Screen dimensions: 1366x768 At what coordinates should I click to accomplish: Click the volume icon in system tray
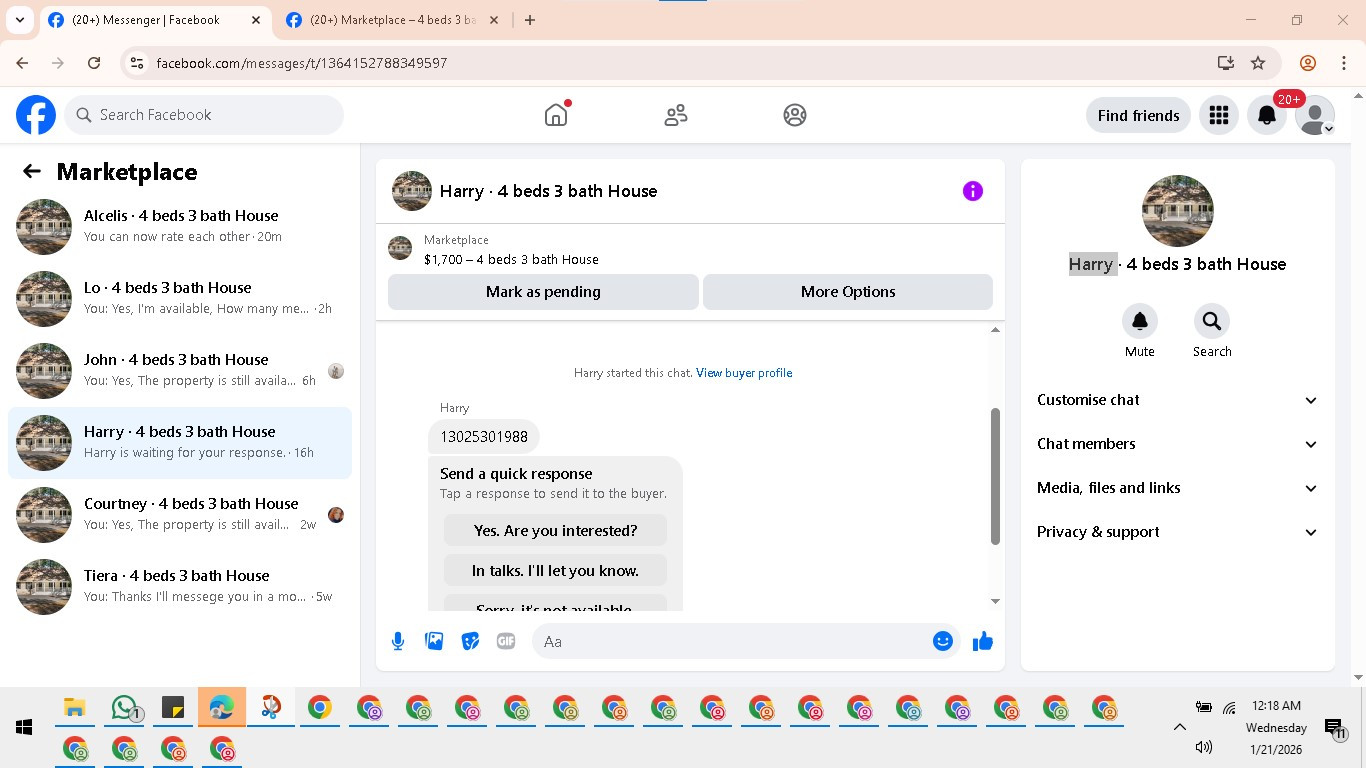(x=1204, y=747)
